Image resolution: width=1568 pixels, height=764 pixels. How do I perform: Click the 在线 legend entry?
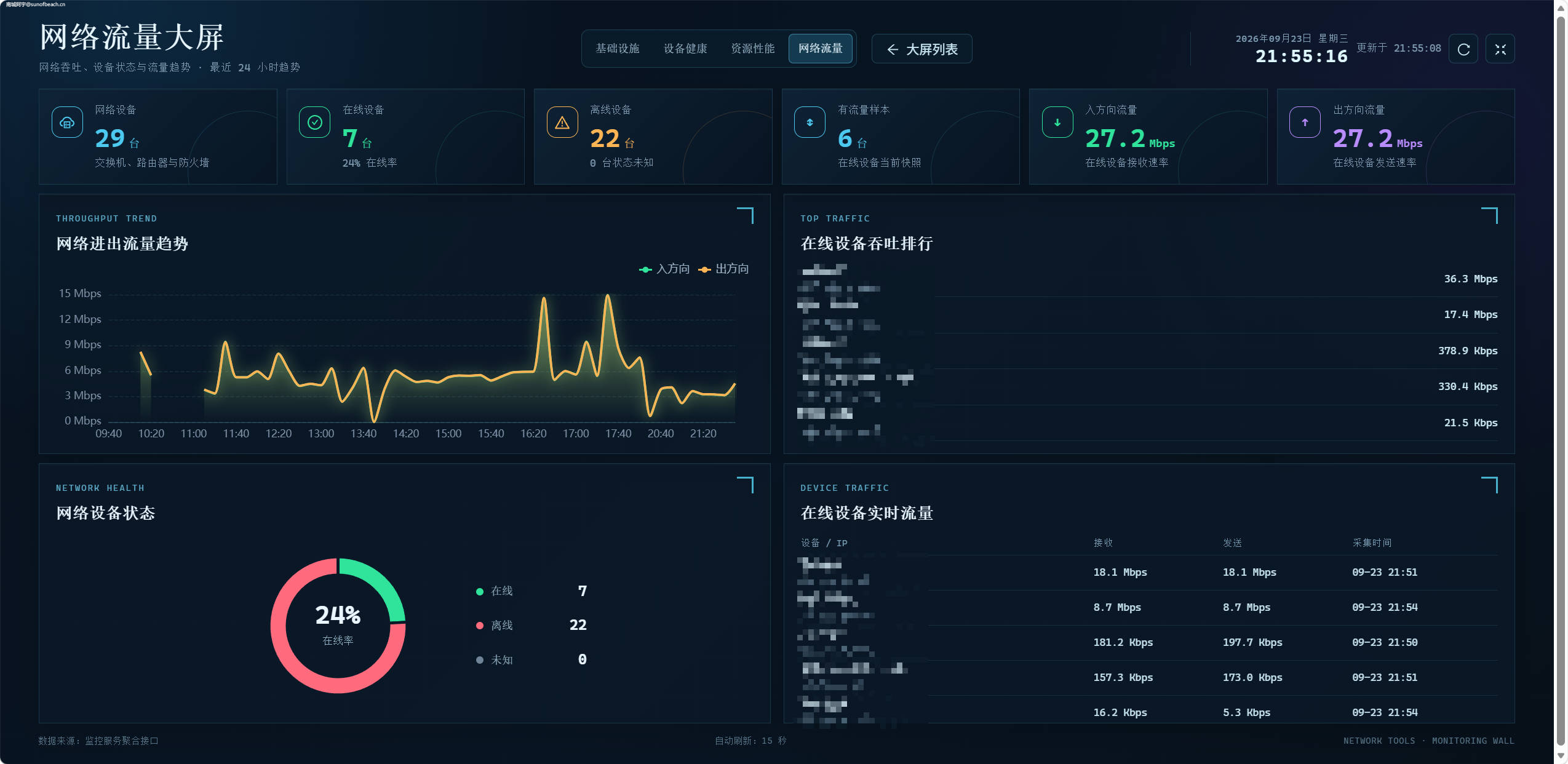tap(495, 591)
